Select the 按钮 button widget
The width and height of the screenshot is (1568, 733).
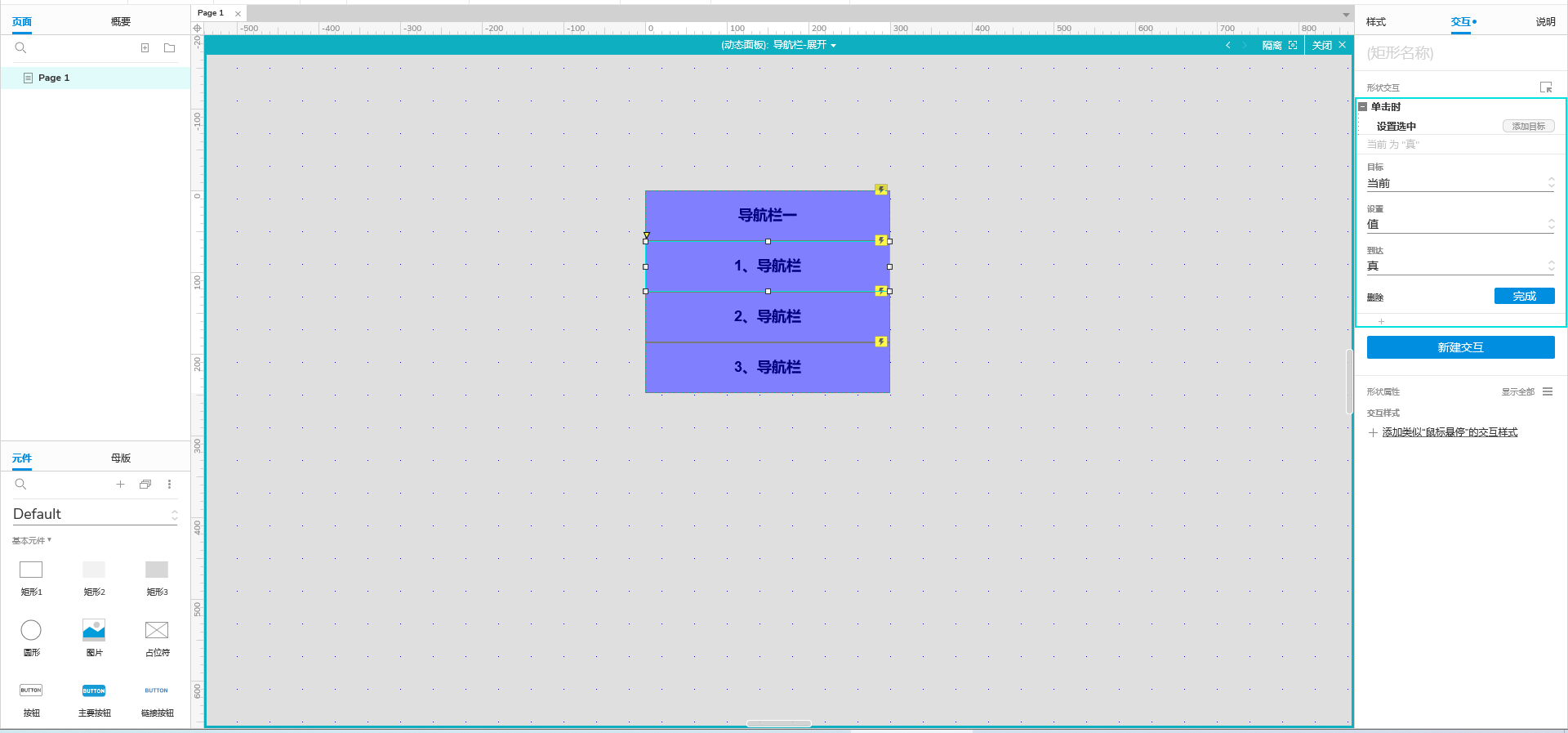pos(31,691)
